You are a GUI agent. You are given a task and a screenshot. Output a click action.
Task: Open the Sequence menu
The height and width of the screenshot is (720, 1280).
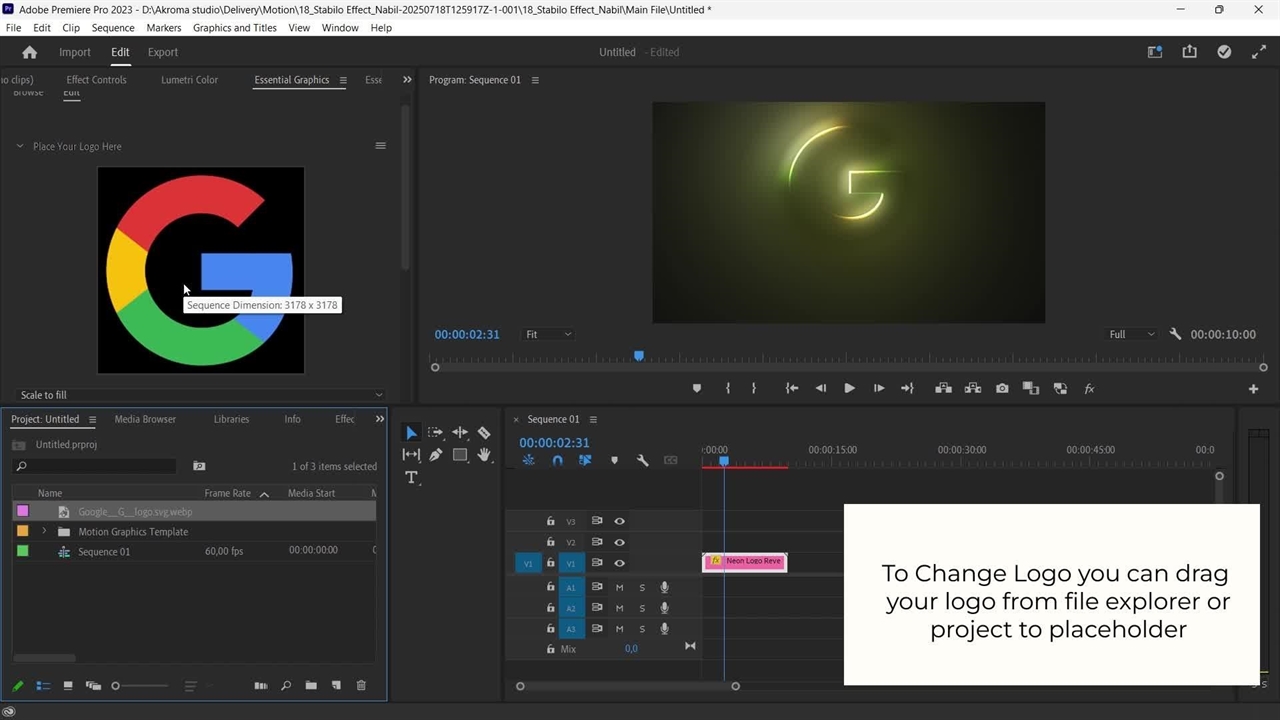click(113, 28)
